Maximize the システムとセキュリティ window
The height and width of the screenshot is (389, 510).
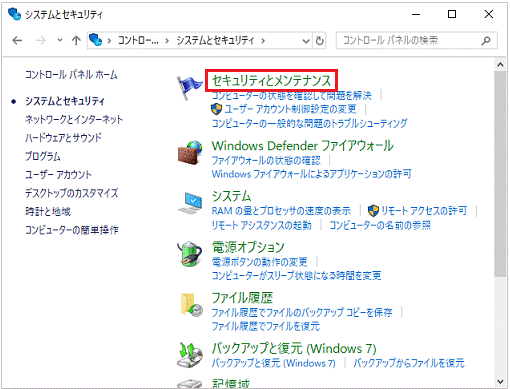coord(452,14)
